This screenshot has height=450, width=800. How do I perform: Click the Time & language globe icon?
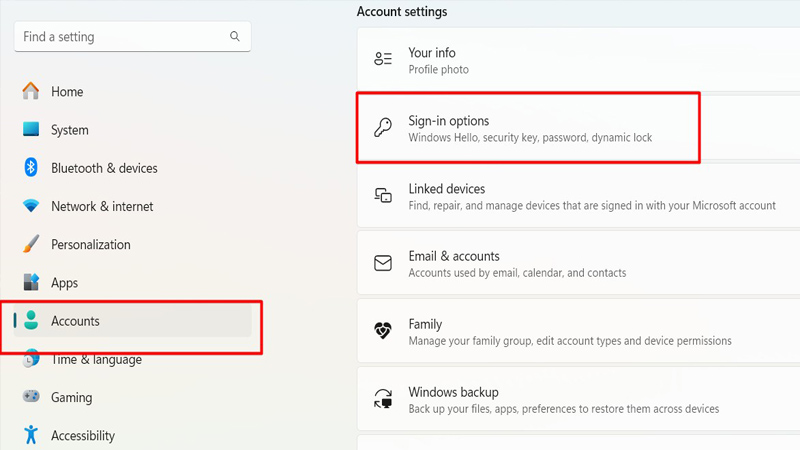click(x=31, y=359)
